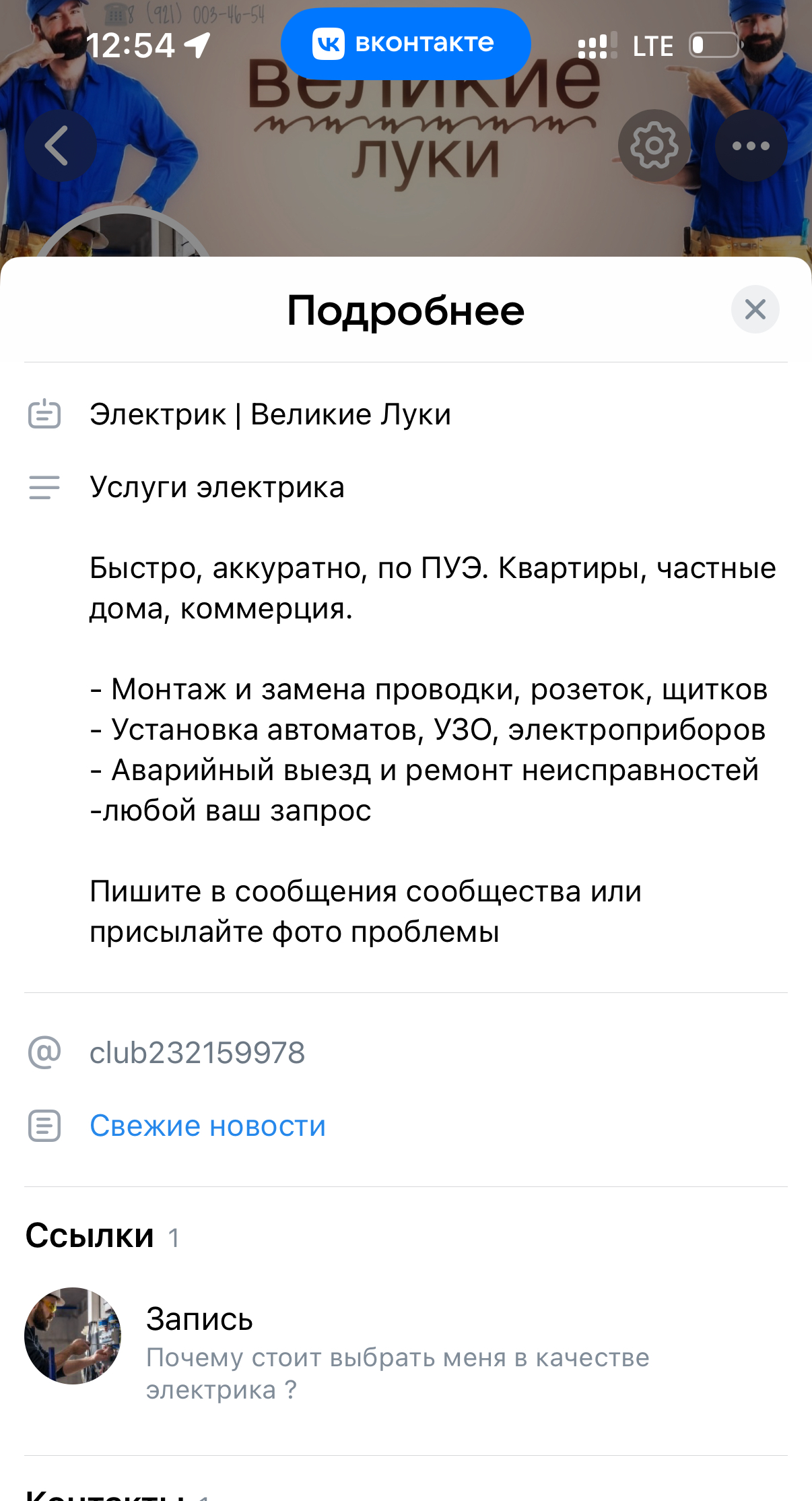Open the Запись link title
Viewport: 812px width, 1501px height.
point(199,1319)
